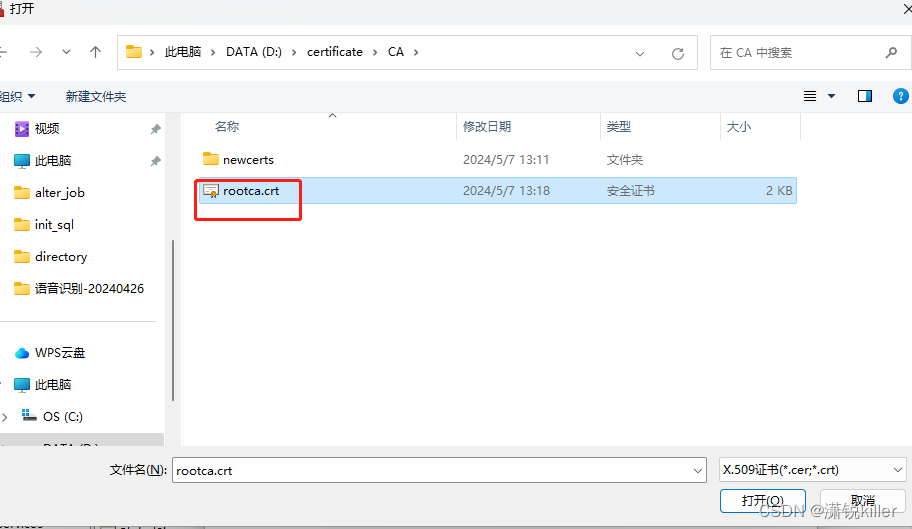This screenshot has width=912, height=529.
Task: Navigate to certificate in address path
Action: [x=334, y=52]
